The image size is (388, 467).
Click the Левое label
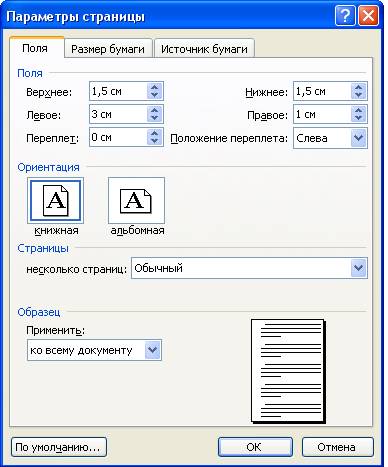coord(44,115)
